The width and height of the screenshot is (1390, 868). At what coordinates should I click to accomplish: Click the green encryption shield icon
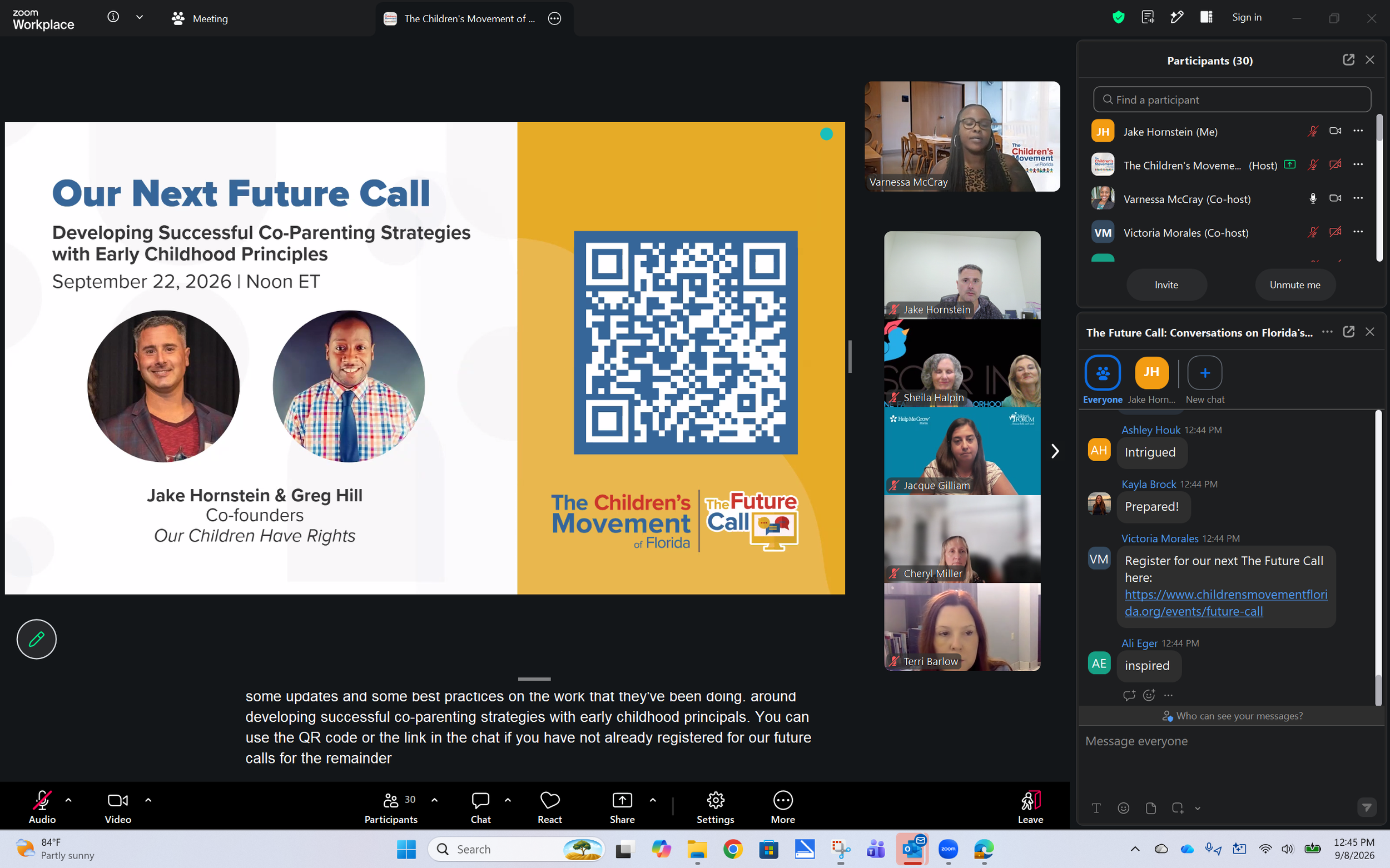[x=1118, y=17]
